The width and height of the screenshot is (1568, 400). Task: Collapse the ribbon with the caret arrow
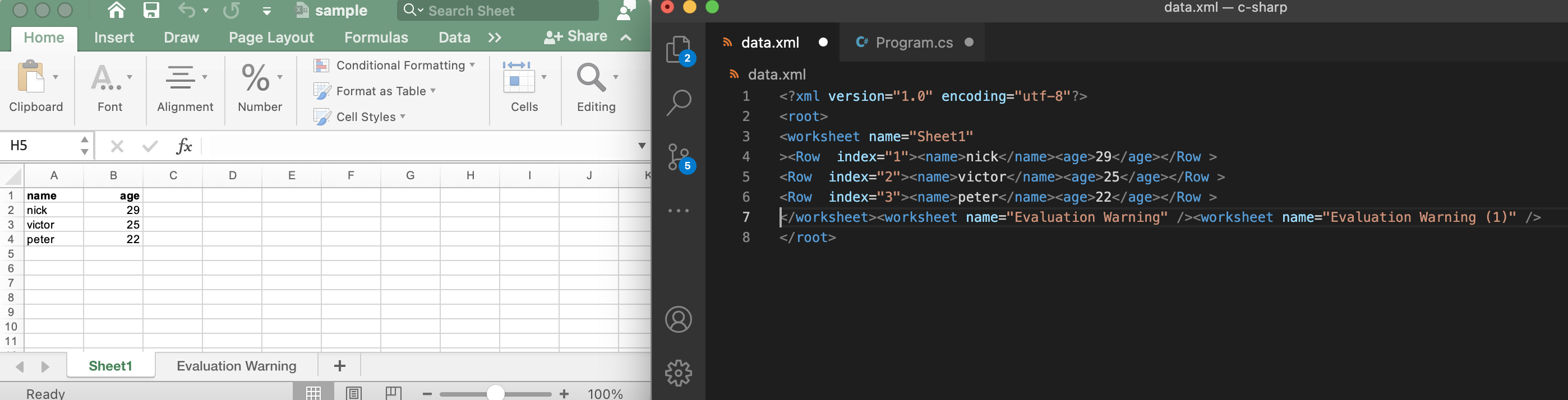[x=626, y=38]
